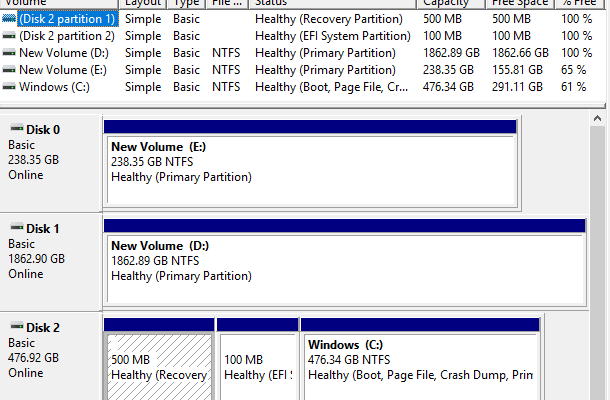Screen dimensions: 610x400
Task: Click the Windows (C:) drive icon in list
Action: pos(9,87)
